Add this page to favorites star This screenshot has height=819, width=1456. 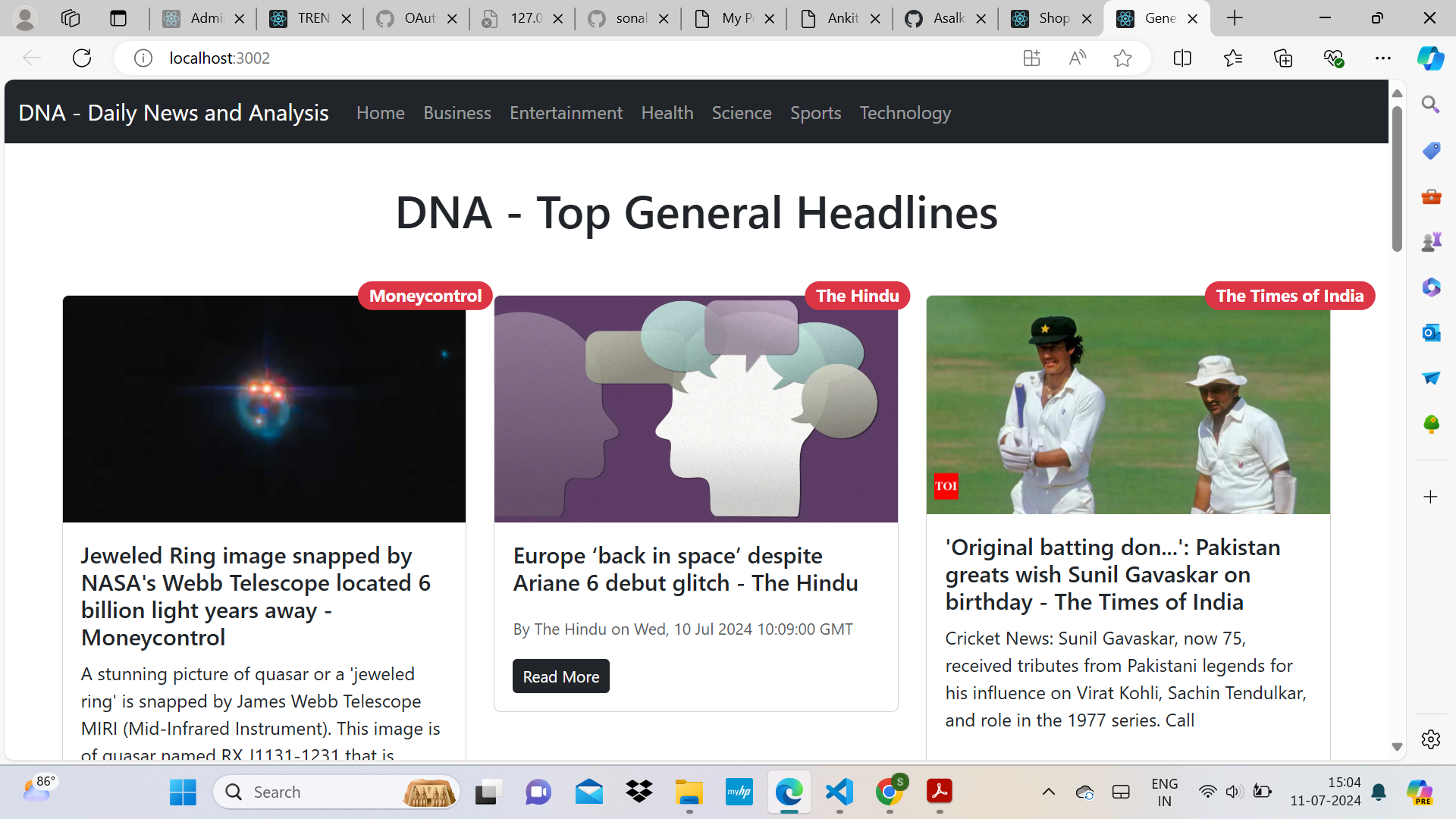(1122, 58)
